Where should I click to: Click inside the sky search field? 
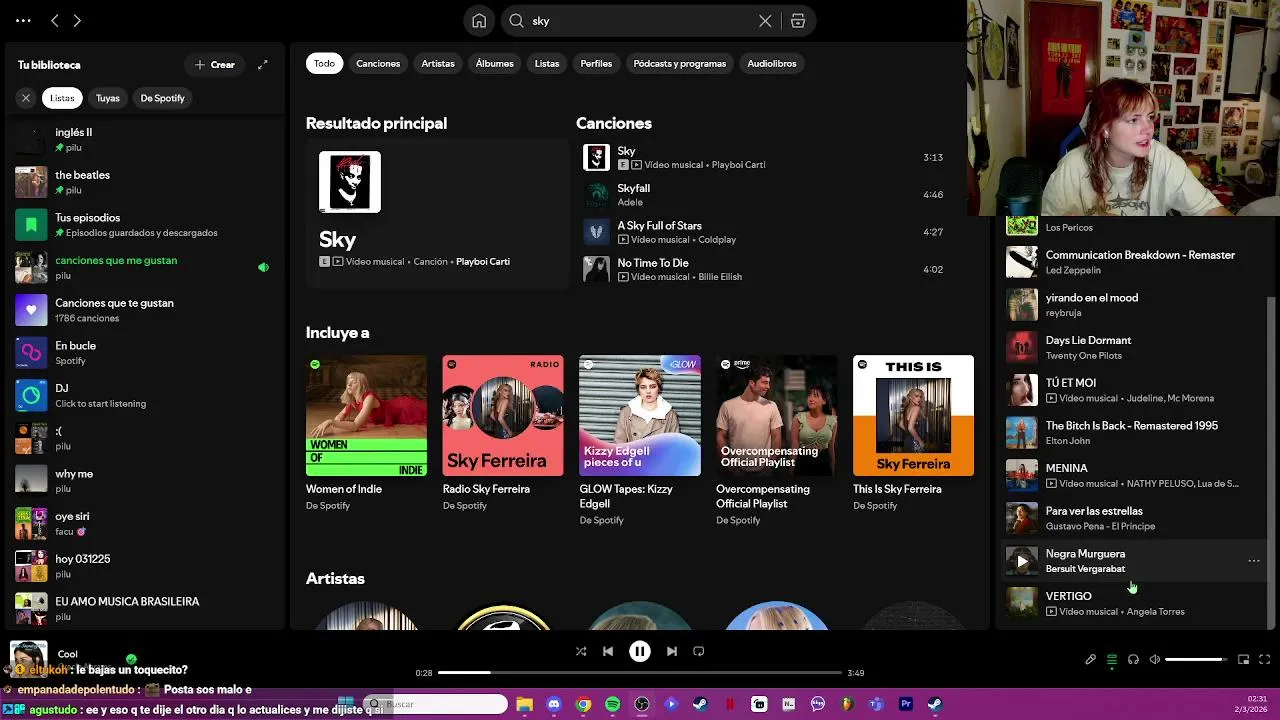(640, 21)
